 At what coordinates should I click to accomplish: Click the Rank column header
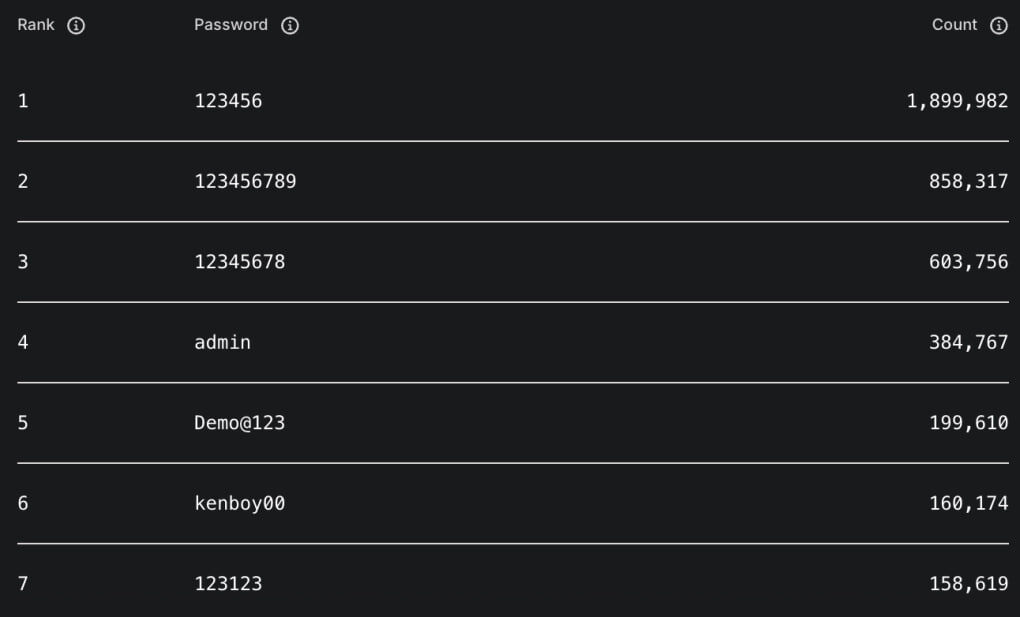click(x=36, y=25)
